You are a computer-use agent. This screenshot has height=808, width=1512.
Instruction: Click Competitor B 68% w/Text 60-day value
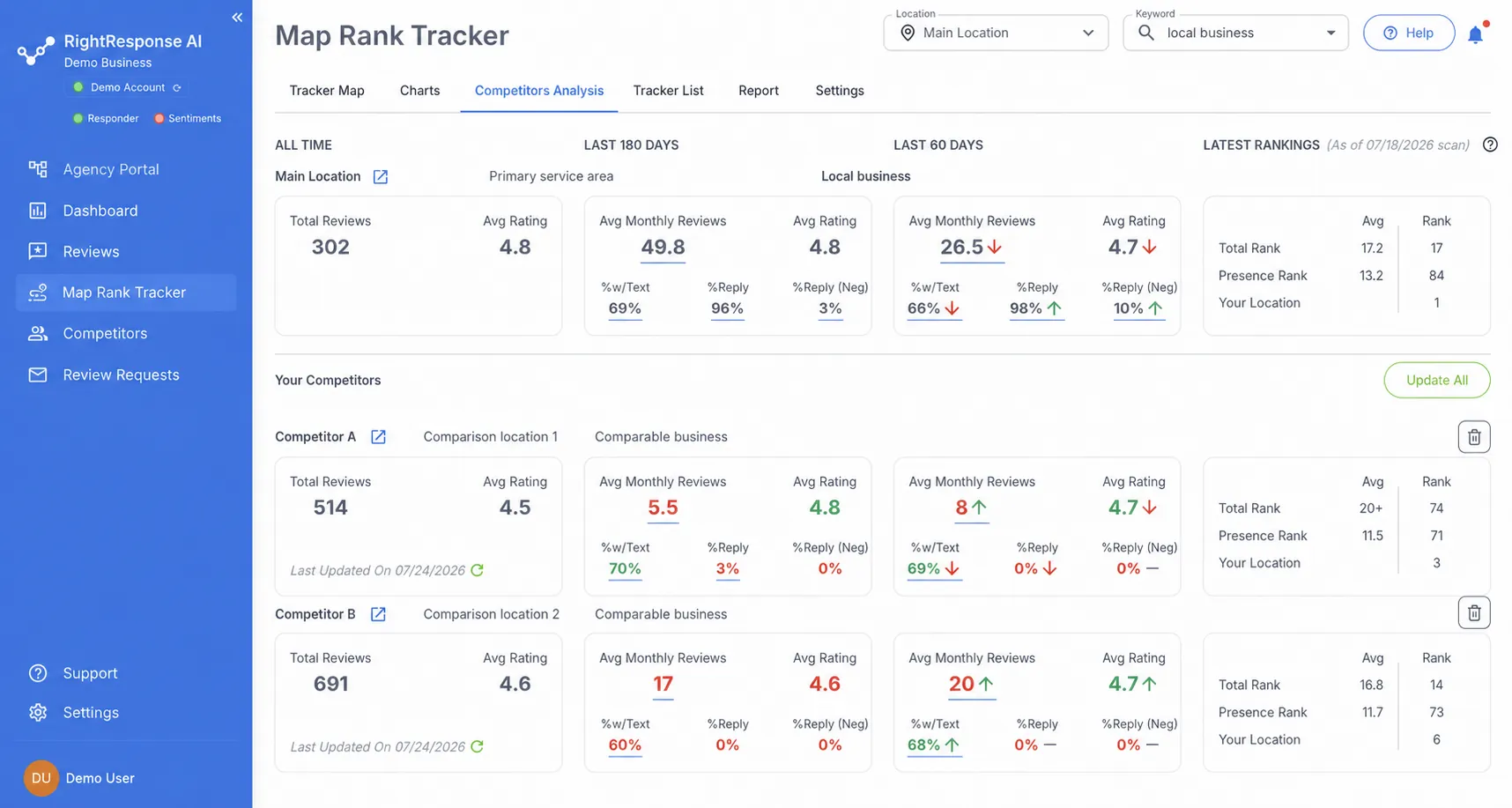[923, 745]
